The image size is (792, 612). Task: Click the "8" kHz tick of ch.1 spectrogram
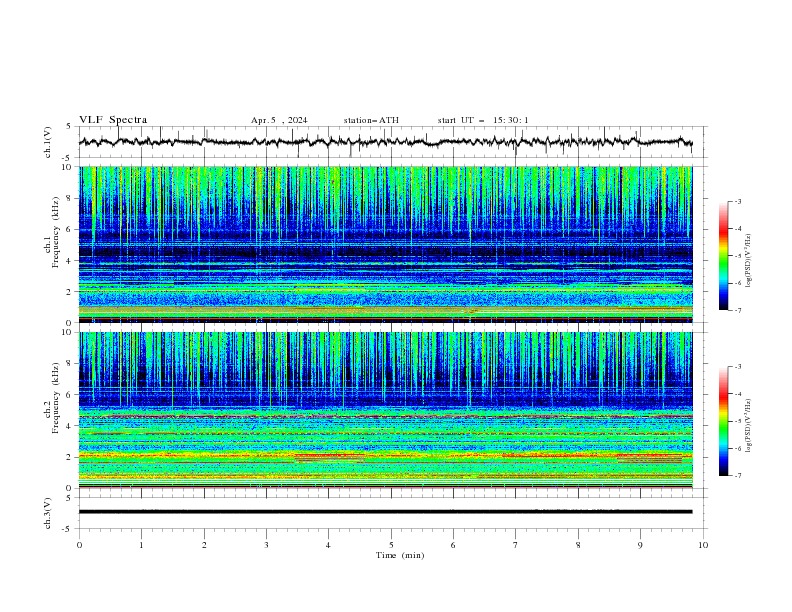coord(71,198)
